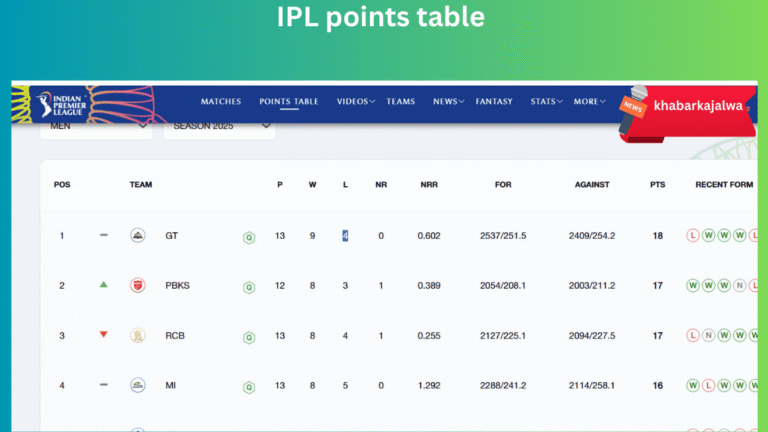Click PBKS's N no-result form circle
This screenshot has height=432, width=768.
(740, 286)
